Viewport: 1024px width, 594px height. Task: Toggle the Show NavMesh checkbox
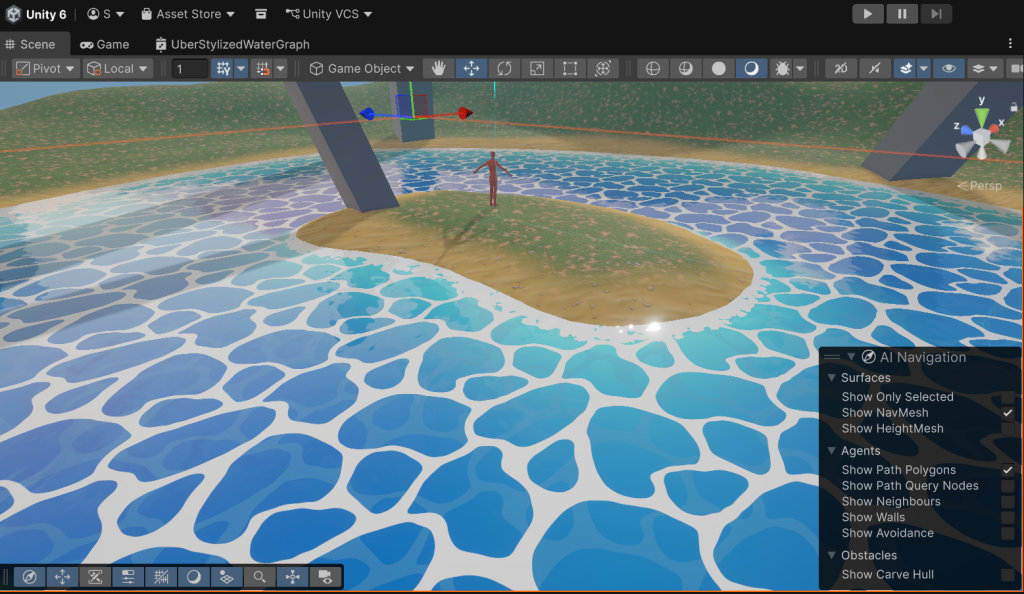pos(1007,413)
